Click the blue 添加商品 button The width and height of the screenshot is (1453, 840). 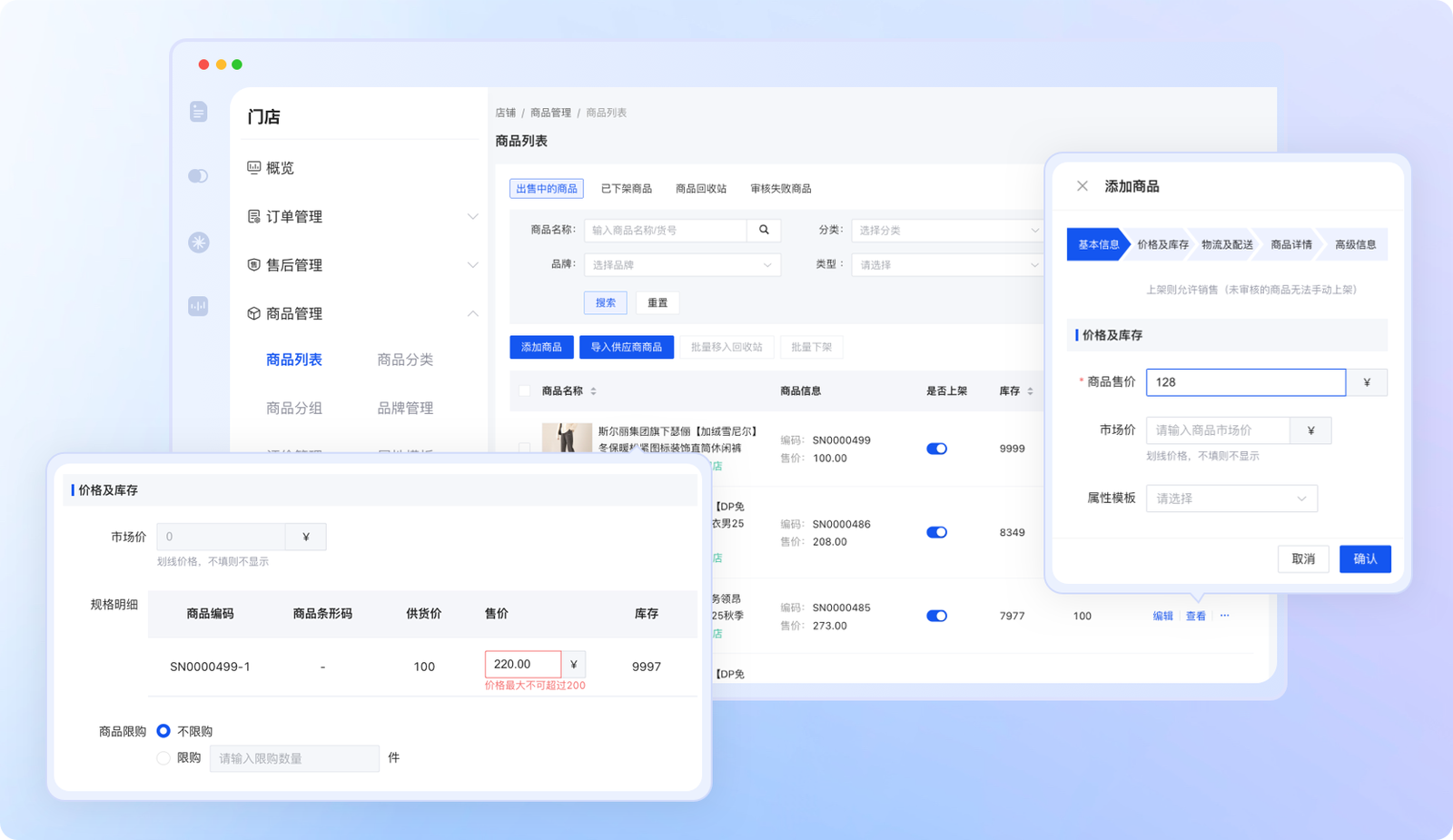[x=541, y=347]
